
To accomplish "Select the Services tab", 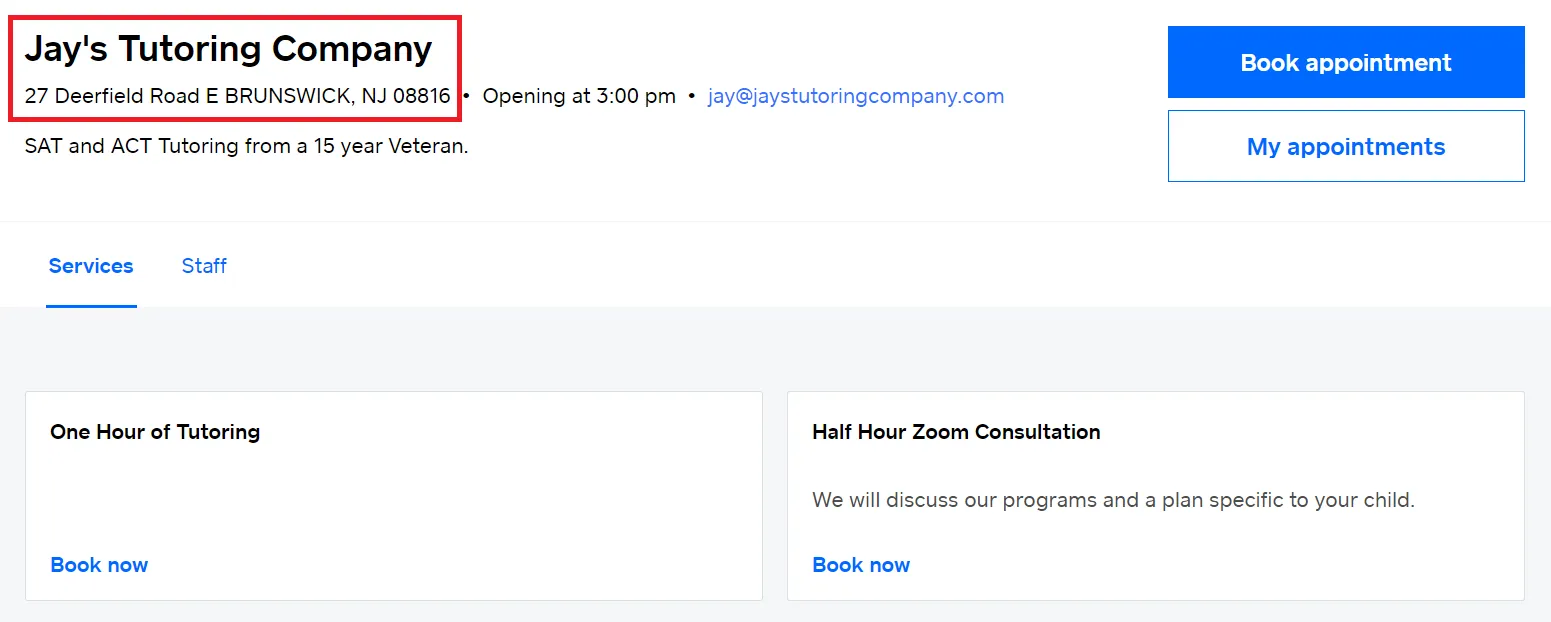I will [91, 266].
